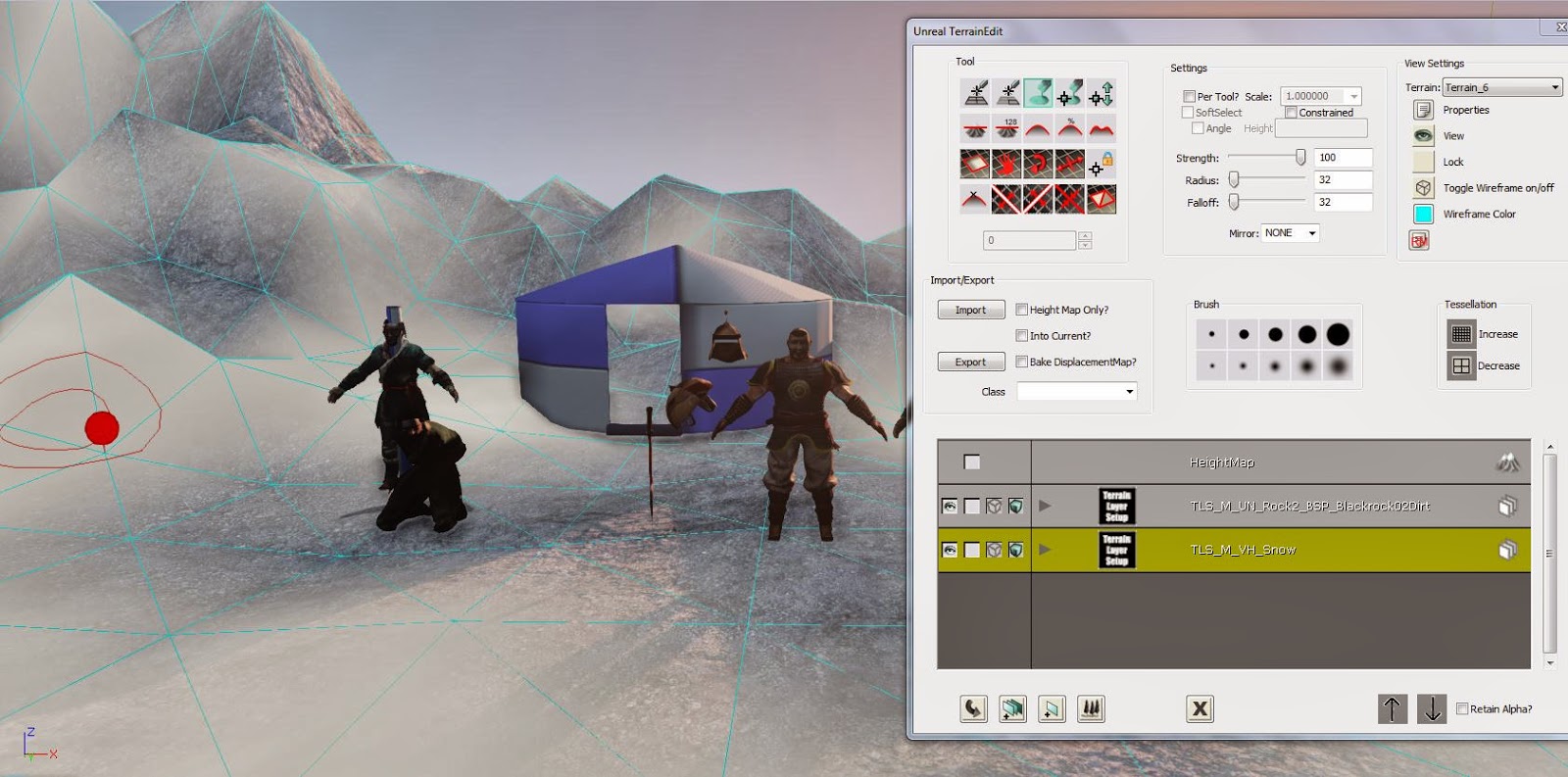Select the curve with X marker tool
The height and width of the screenshot is (777, 1568).
(975, 199)
